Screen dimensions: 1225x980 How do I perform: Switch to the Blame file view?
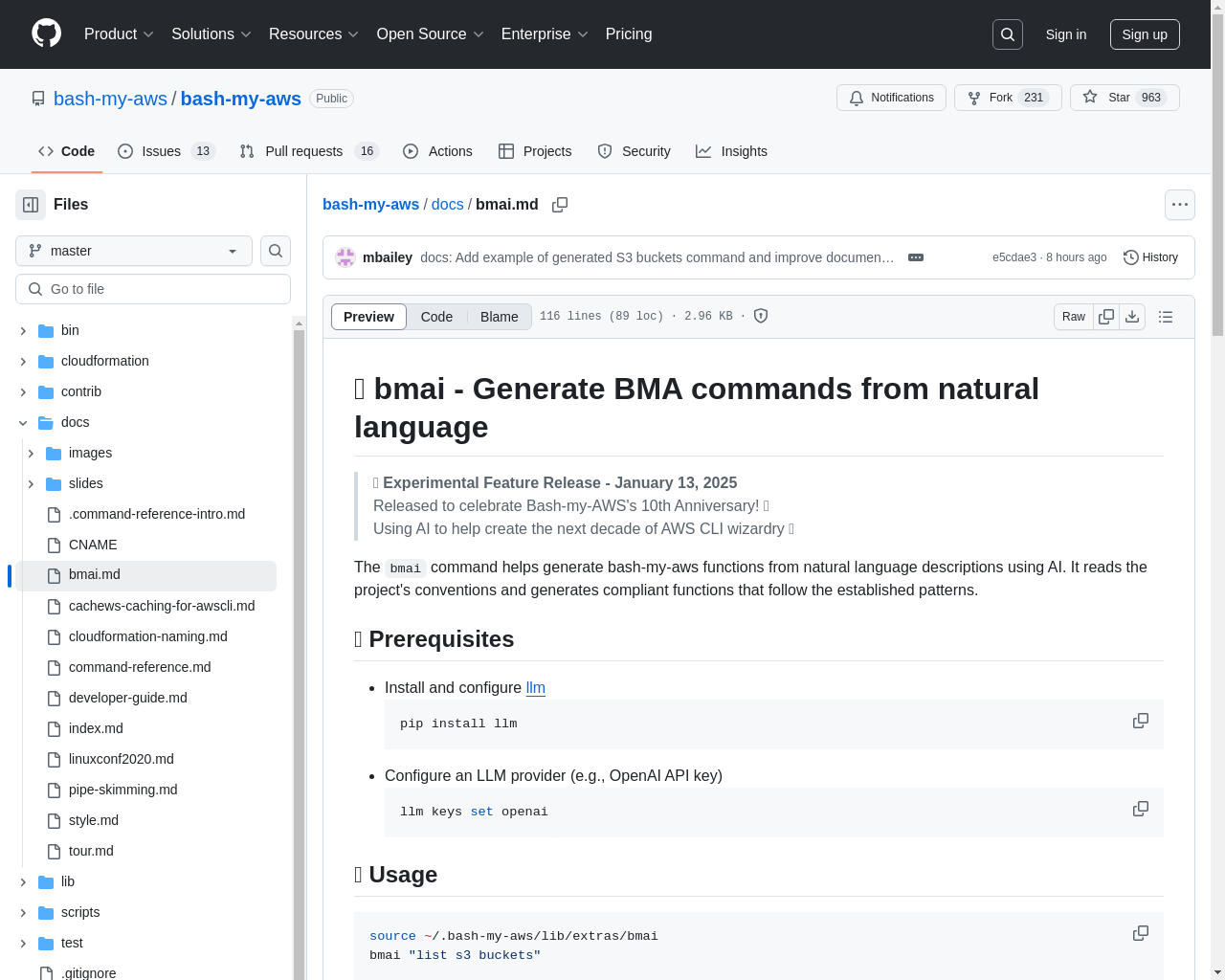pos(500,317)
